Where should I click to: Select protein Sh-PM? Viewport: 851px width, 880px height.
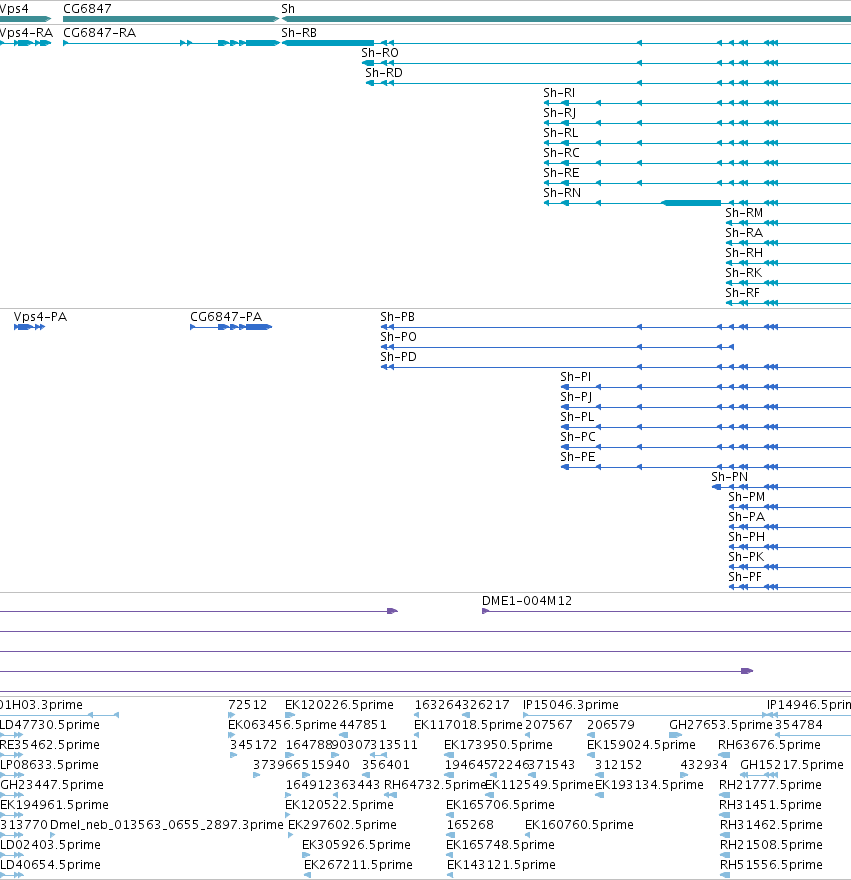[747, 497]
